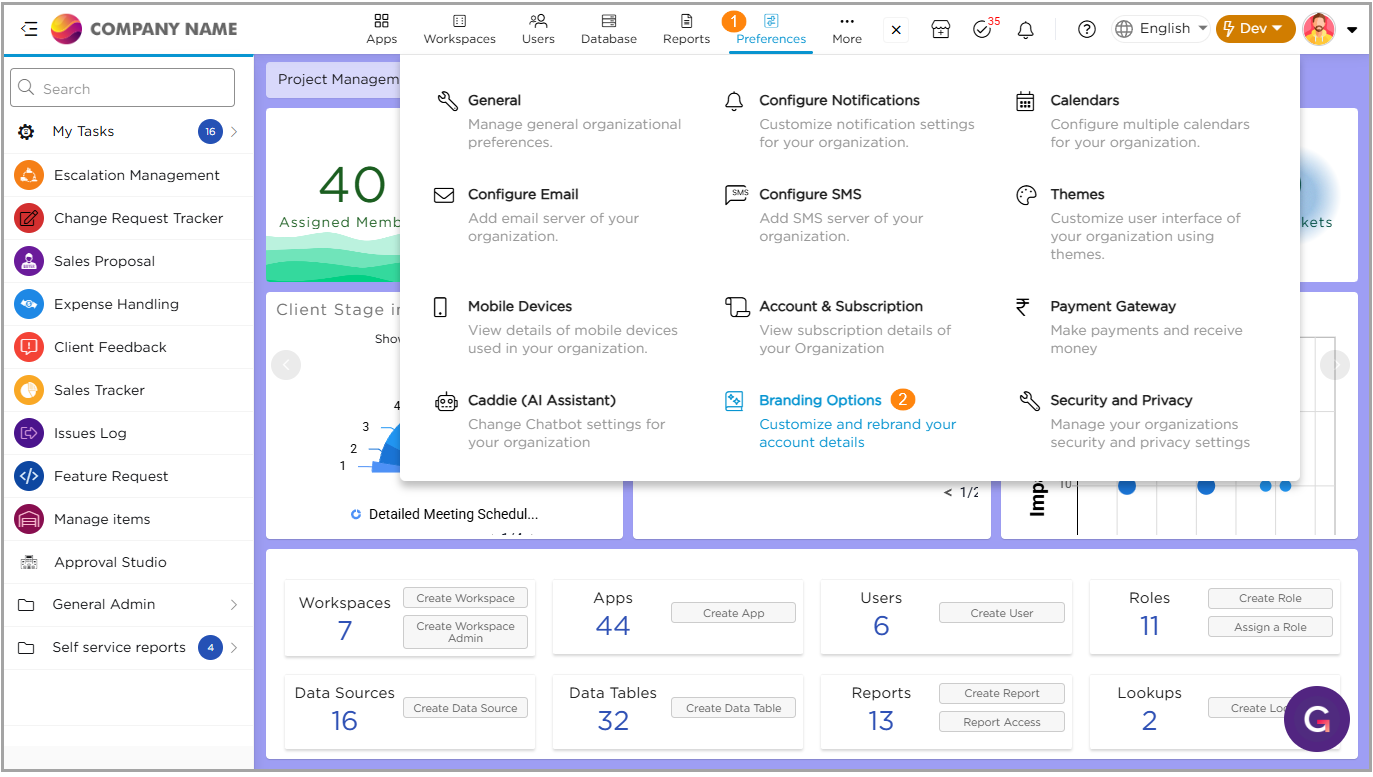1373x777 pixels.
Task: Open the pending tasks icon with 35 badge
Action: click(x=983, y=30)
